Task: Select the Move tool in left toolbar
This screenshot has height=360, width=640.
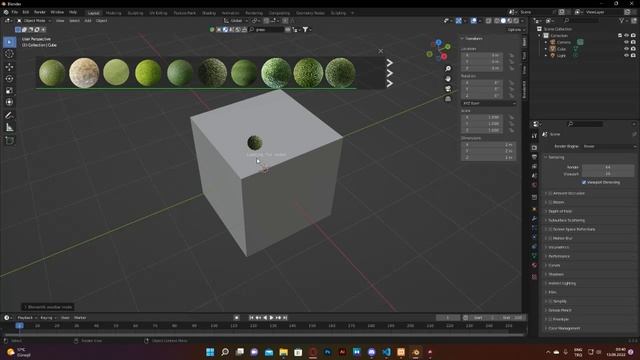Action: point(9,67)
